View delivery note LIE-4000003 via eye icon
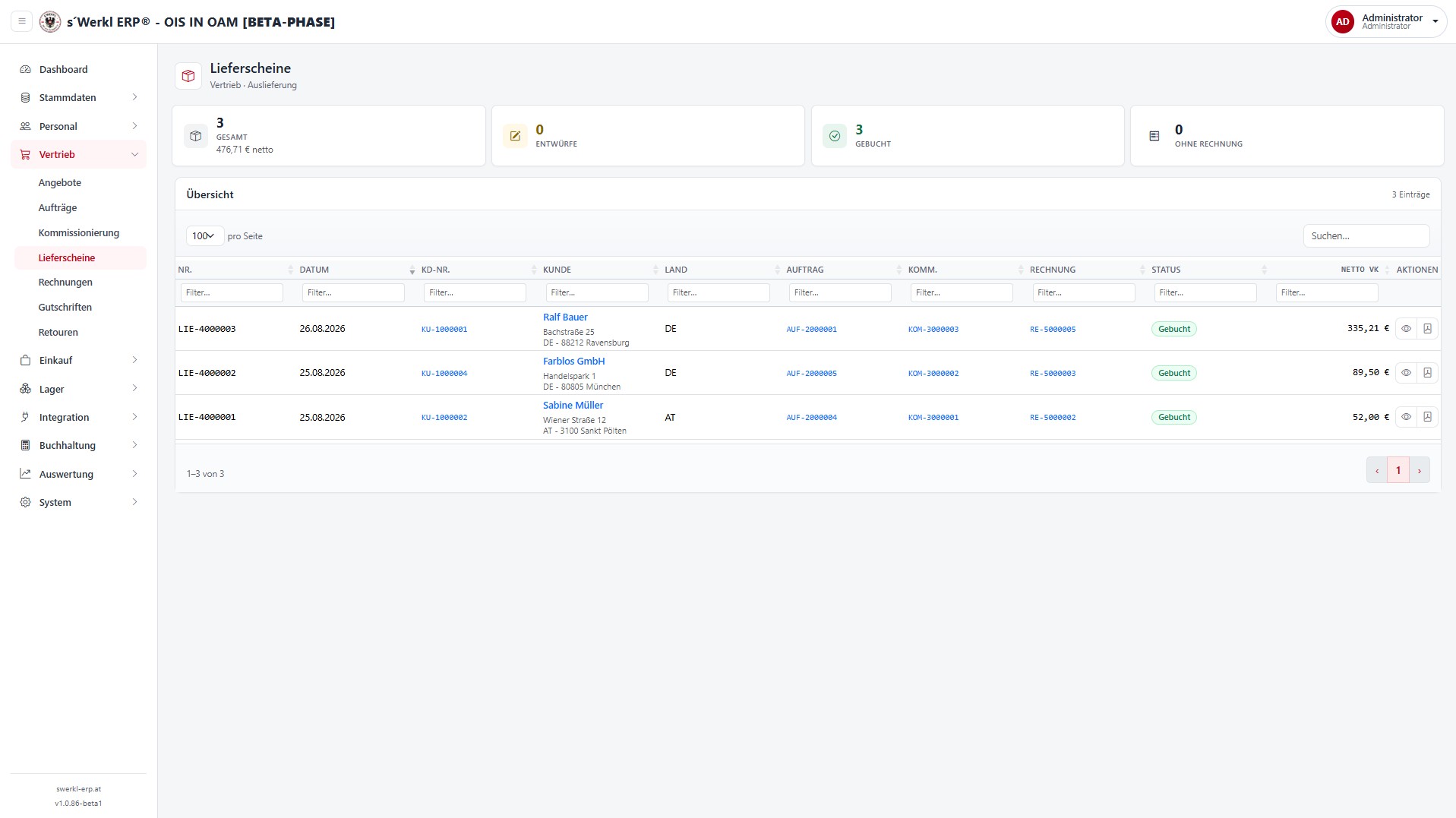Screen dimensions: 1456x818 point(1406,329)
